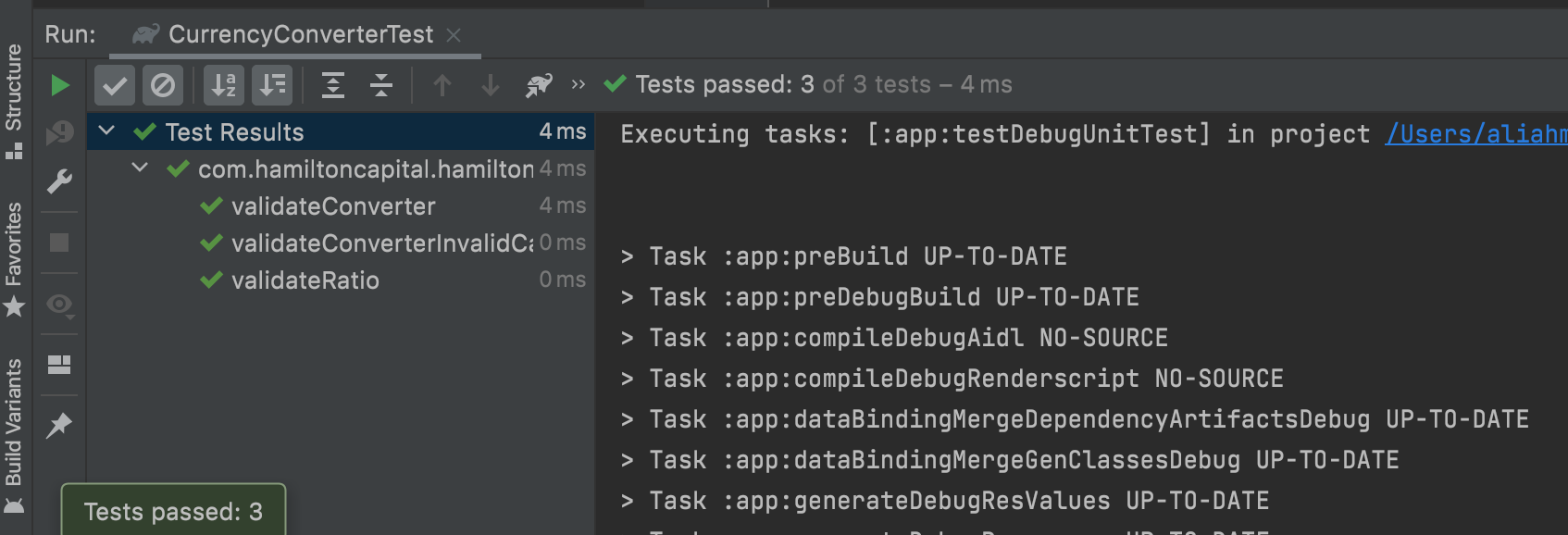
Task: Sort tests alphabetically
Action: coord(224,85)
